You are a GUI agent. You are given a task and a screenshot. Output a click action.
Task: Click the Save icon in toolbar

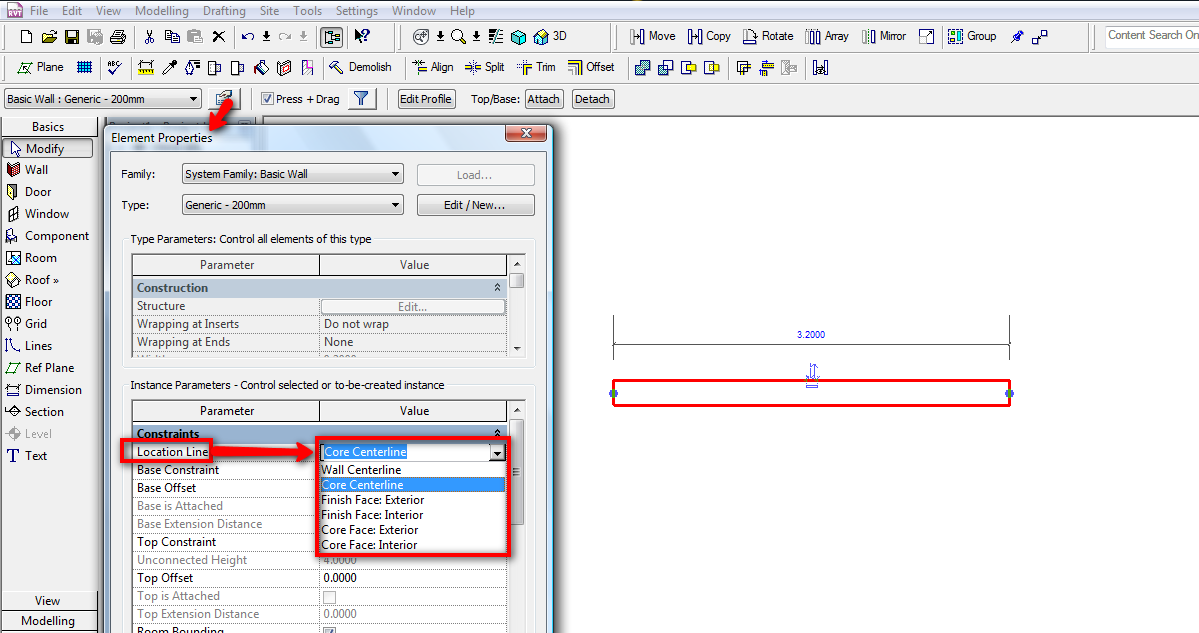pos(72,37)
